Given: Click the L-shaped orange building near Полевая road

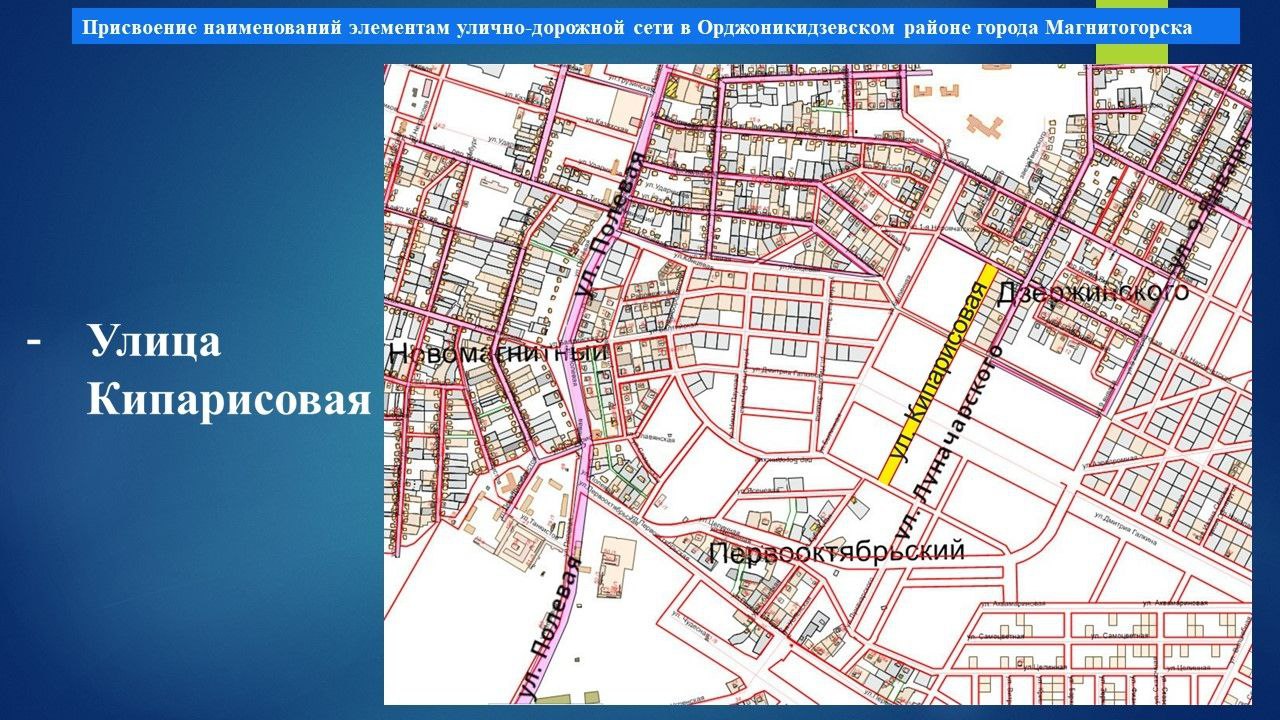Looking at the screenshot, I should [615, 565].
